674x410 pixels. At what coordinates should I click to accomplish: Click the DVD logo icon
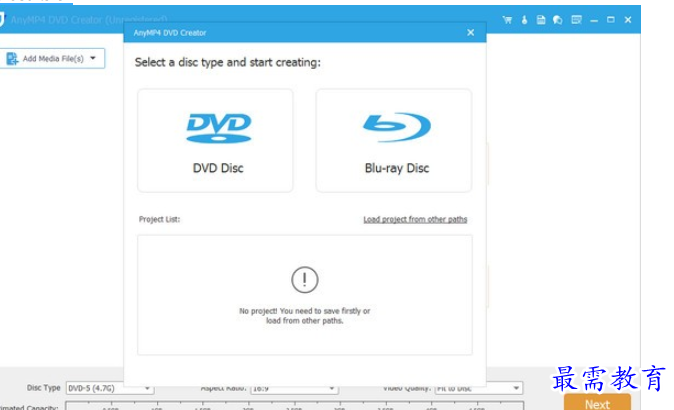pyautogui.click(x=219, y=128)
